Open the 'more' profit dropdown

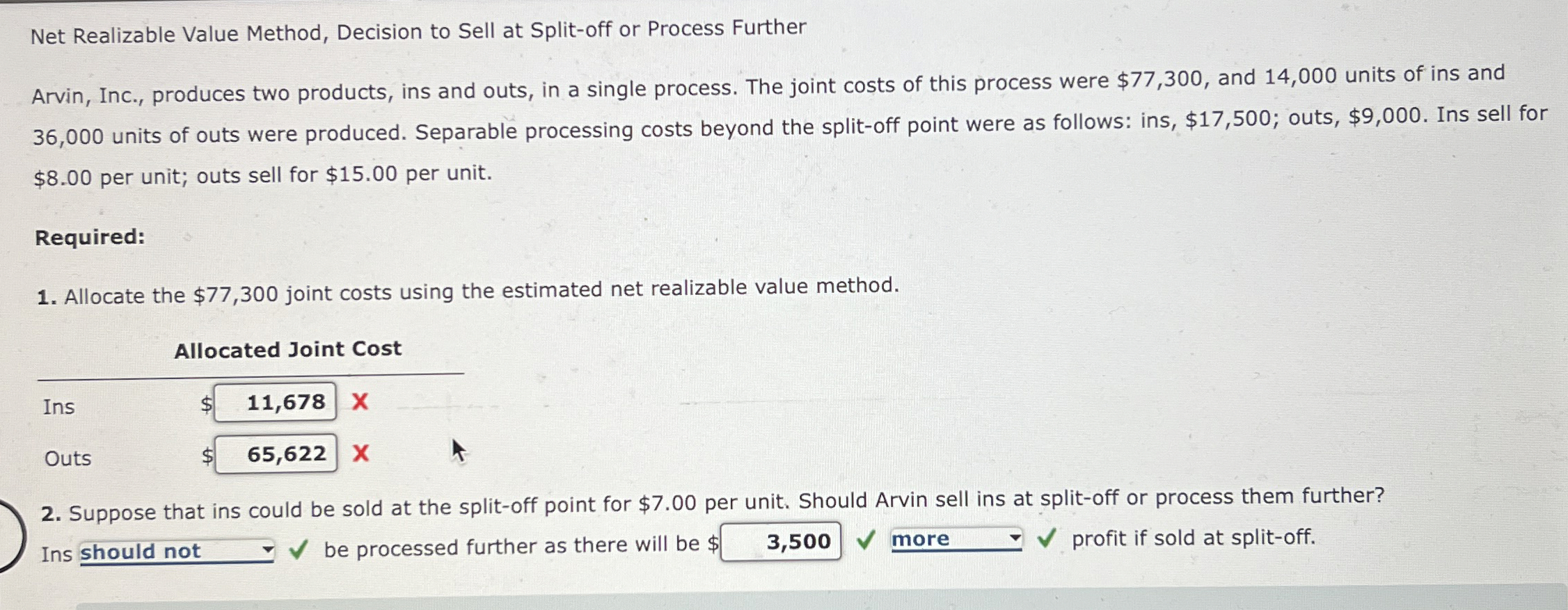pyautogui.click(x=947, y=539)
